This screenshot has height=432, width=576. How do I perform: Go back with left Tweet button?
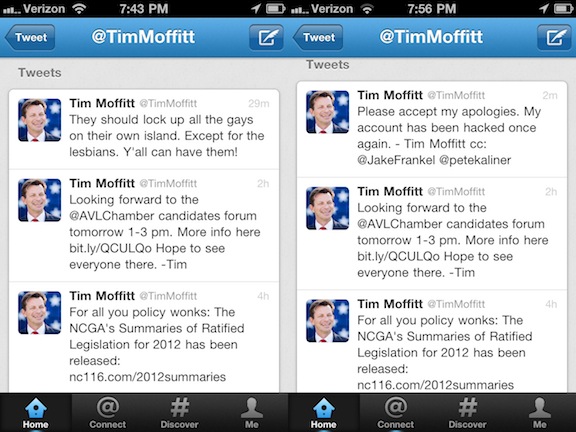[30, 37]
